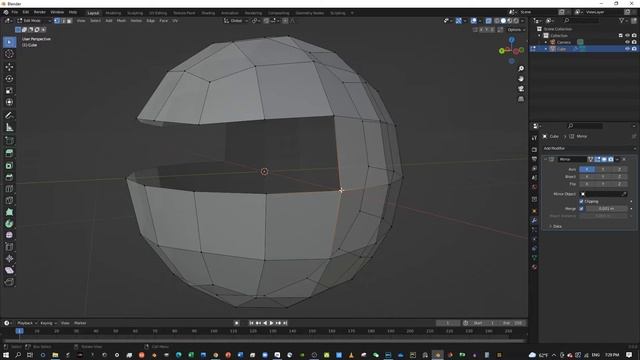Select the Inset Faces tool

pos(9,165)
